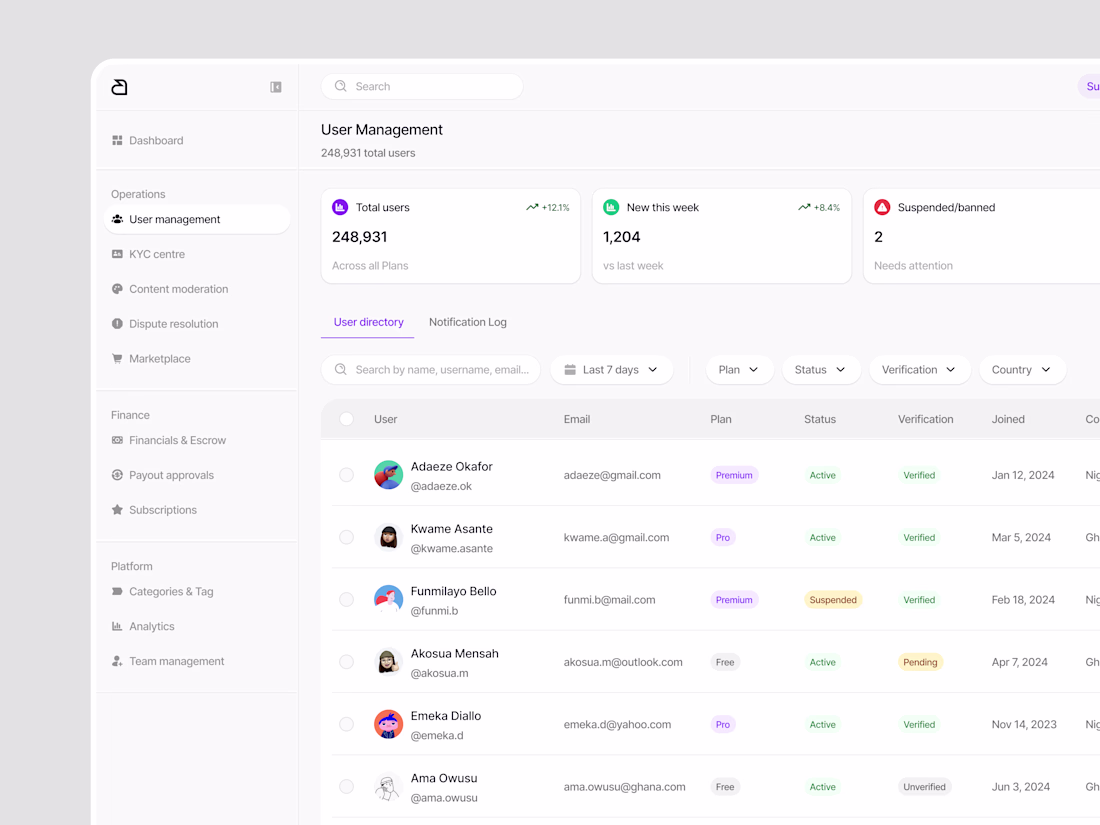
Task: Click the New this week +8.4% trend arrow
Action: pyautogui.click(x=804, y=207)
